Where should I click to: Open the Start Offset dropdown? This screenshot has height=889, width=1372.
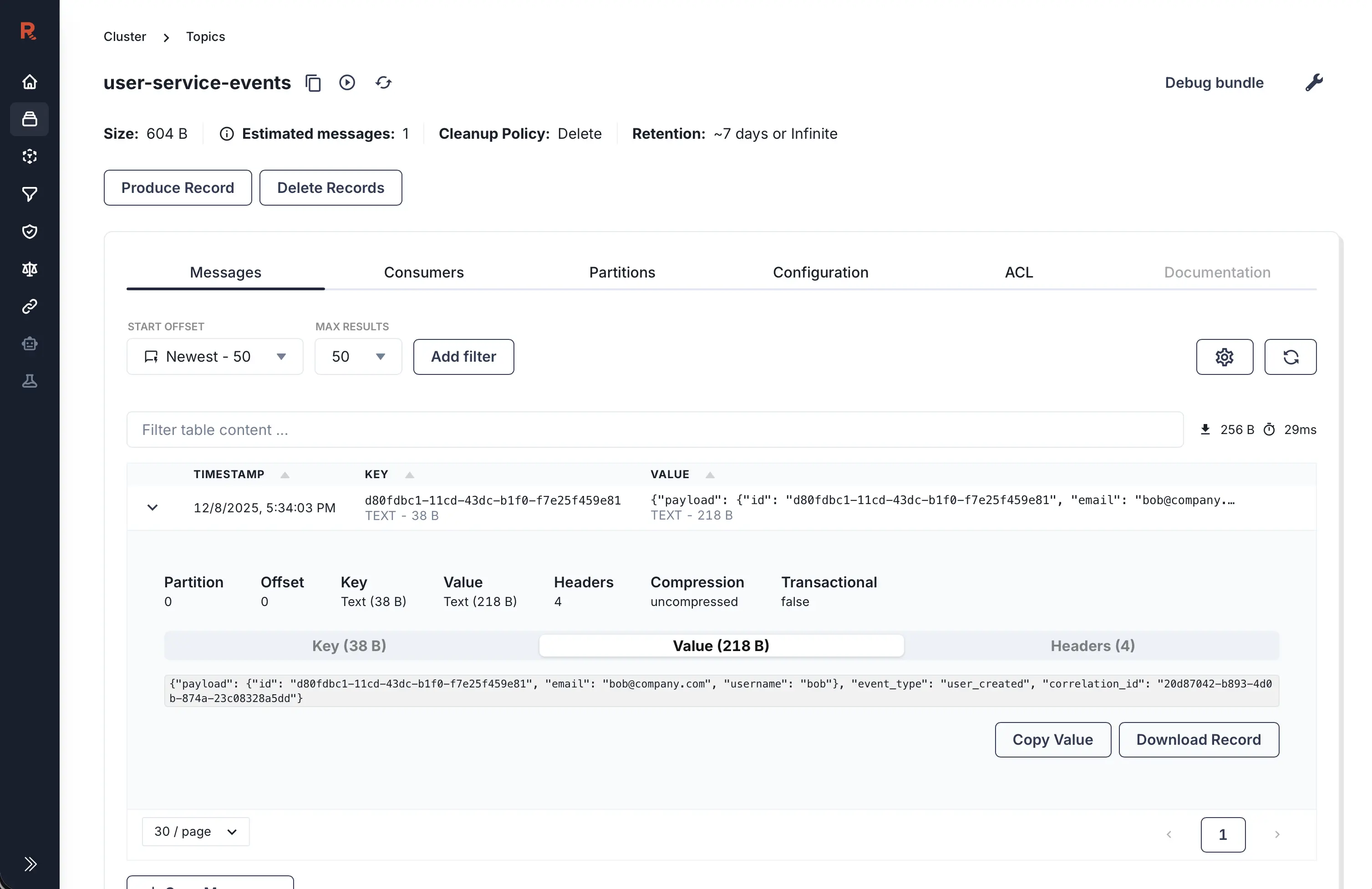[214, 356]
